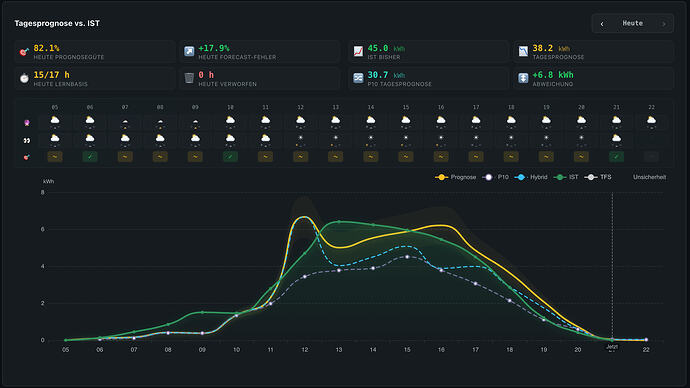Toggle Unsicherheit band in legend

point(649,177)
